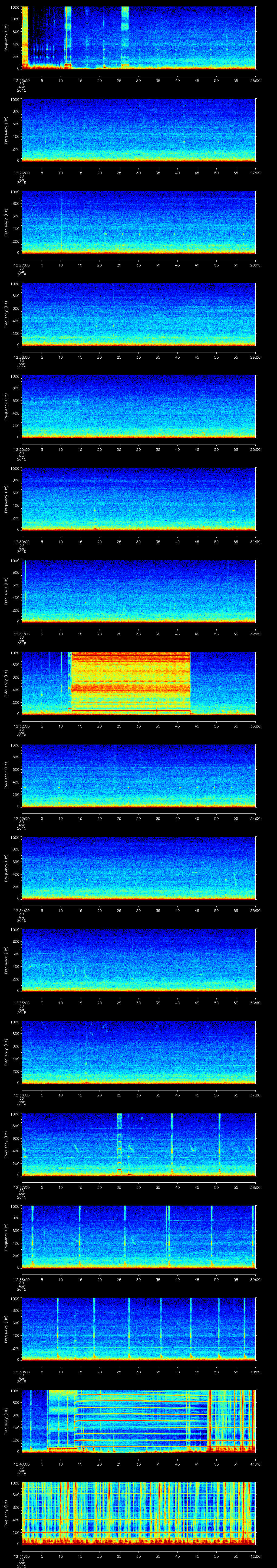Select the spectrogram plot beginning at 12:30:00
Image resolution: width=277 pixels, height=1568 pixels.
[x=138, y=499]
